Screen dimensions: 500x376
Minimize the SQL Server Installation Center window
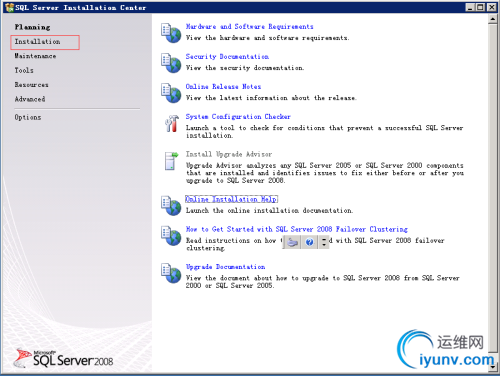point(470,7)
